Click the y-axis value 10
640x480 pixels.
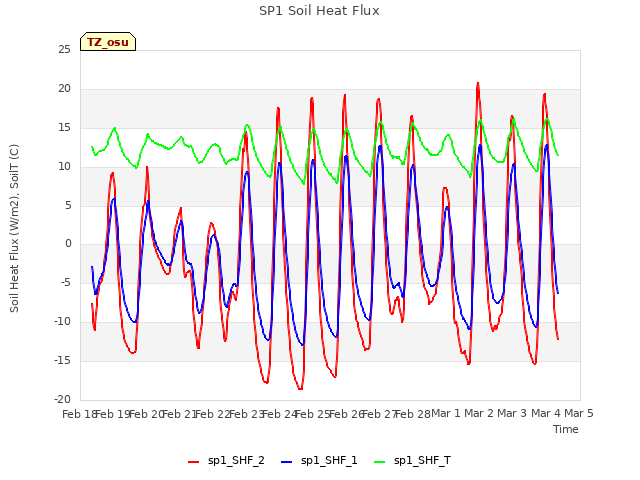(64, 167)
